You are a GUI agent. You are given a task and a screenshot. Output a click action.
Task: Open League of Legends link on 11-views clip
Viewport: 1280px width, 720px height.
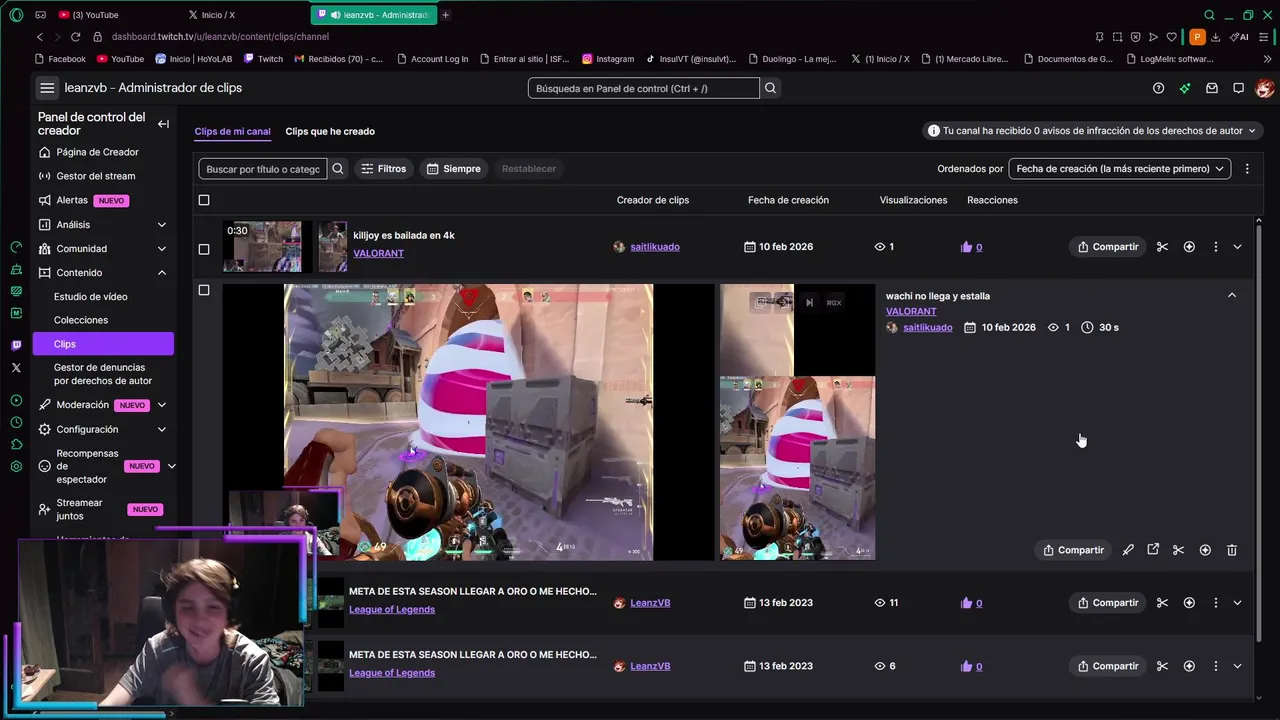[392, 609]
